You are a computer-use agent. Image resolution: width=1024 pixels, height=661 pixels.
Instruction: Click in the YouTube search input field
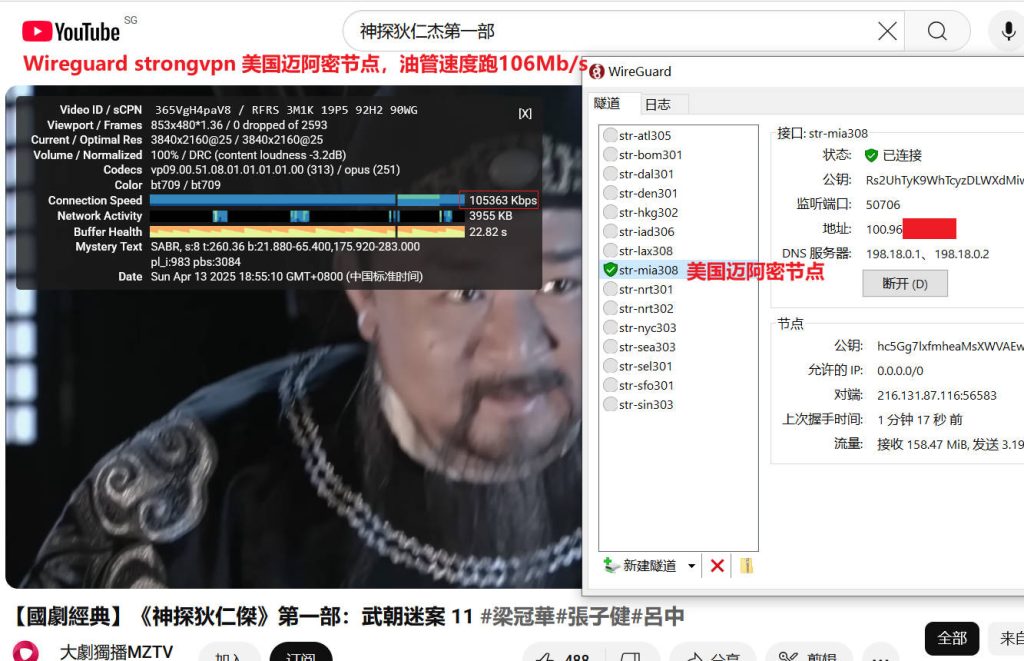pyautogui.click(x=600, y=32)
